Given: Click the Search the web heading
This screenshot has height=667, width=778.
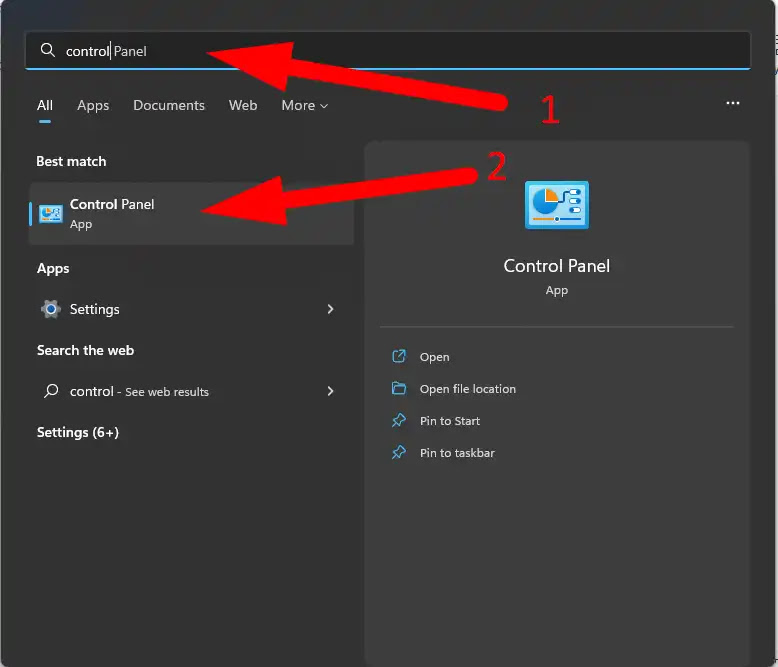Looking at the screenshot, I should tap(85, 350).
